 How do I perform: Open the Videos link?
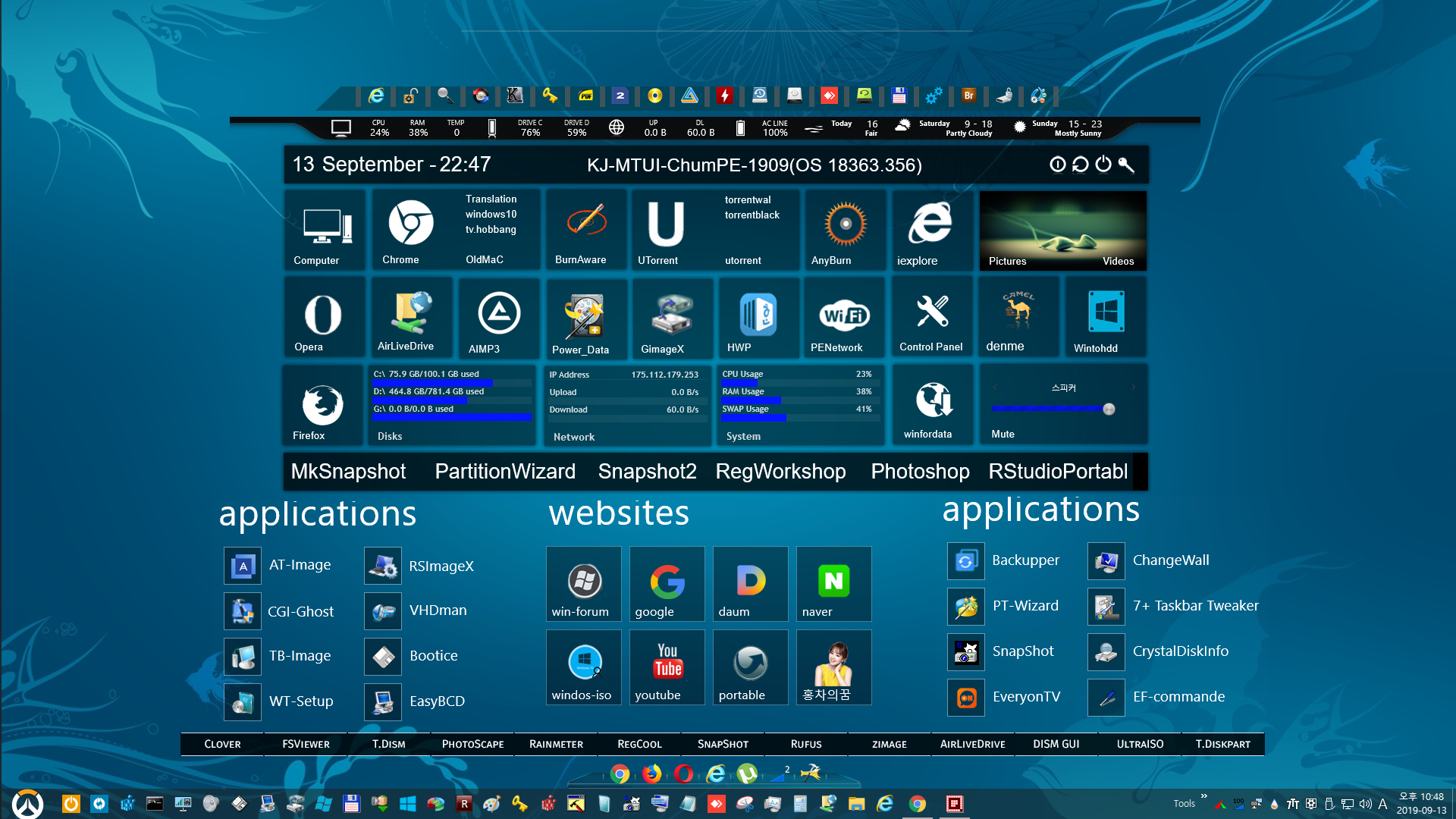click(x=1118, y=261)
